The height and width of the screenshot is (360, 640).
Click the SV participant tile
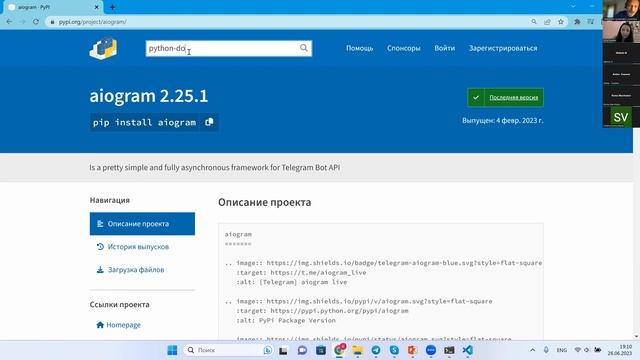pos(621,118)
